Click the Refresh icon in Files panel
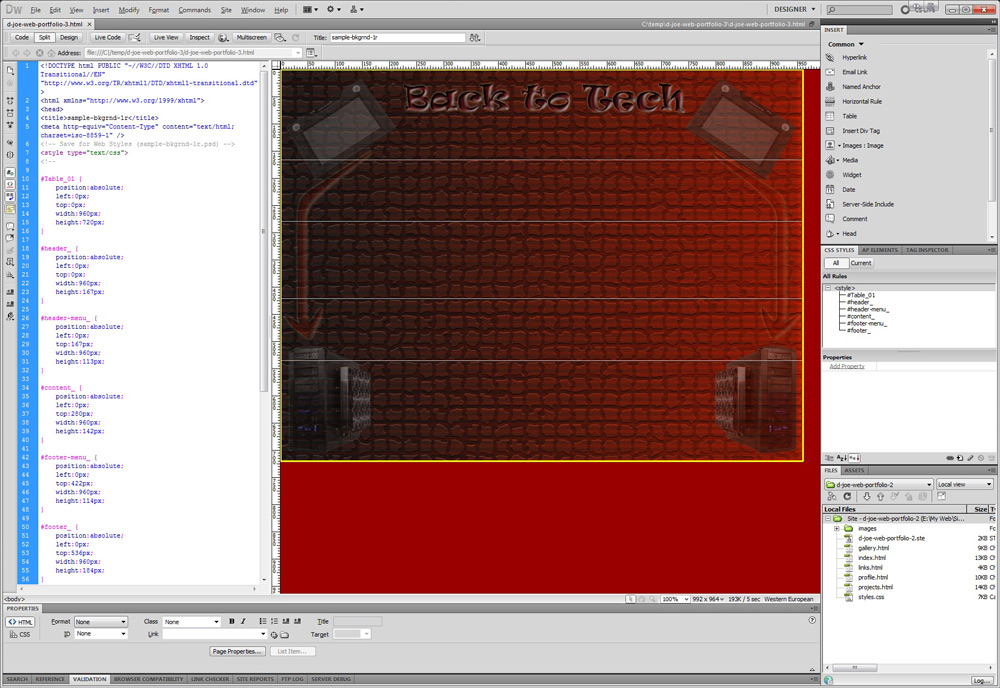The width and height of the screenshot is (1000, 688). coord(847,496)
